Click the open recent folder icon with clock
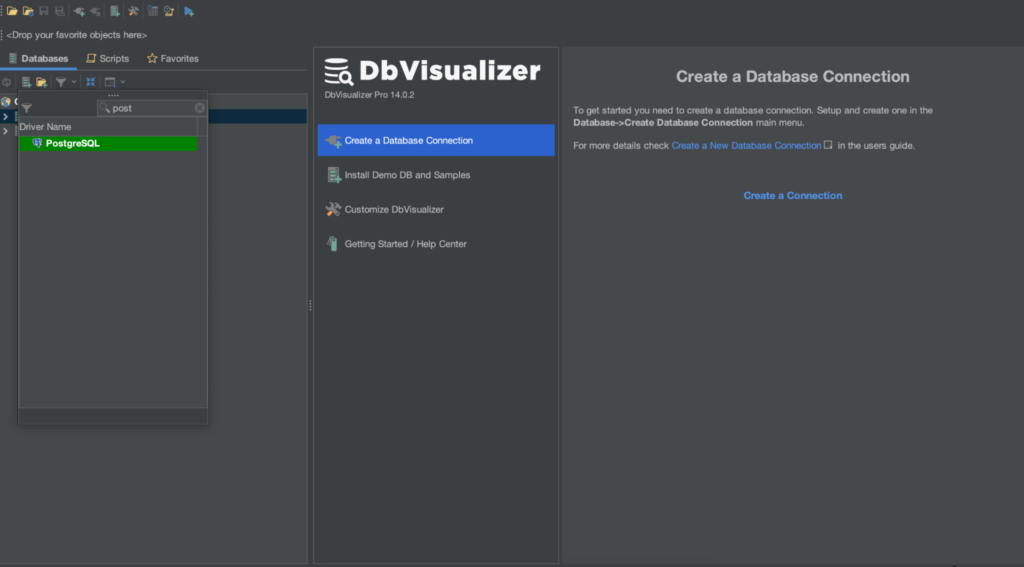 (x=28, y=11)
